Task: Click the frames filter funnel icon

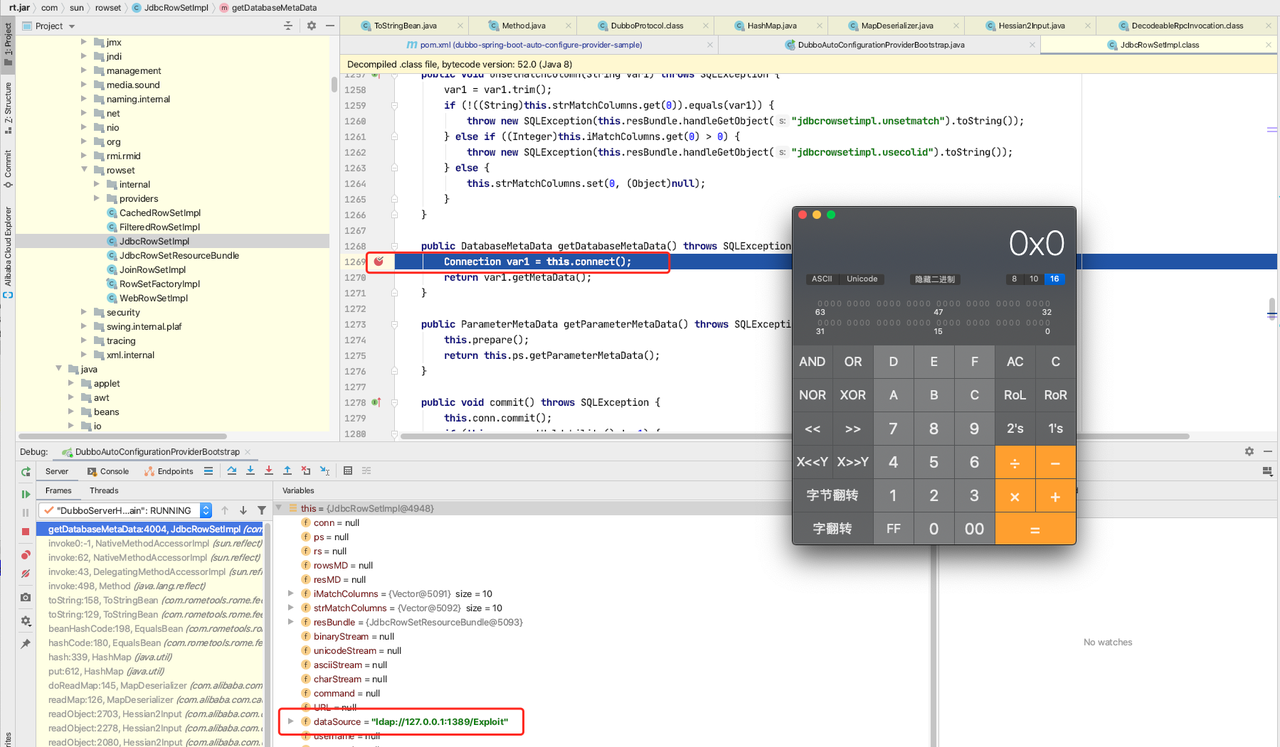Action: point(262,510)
